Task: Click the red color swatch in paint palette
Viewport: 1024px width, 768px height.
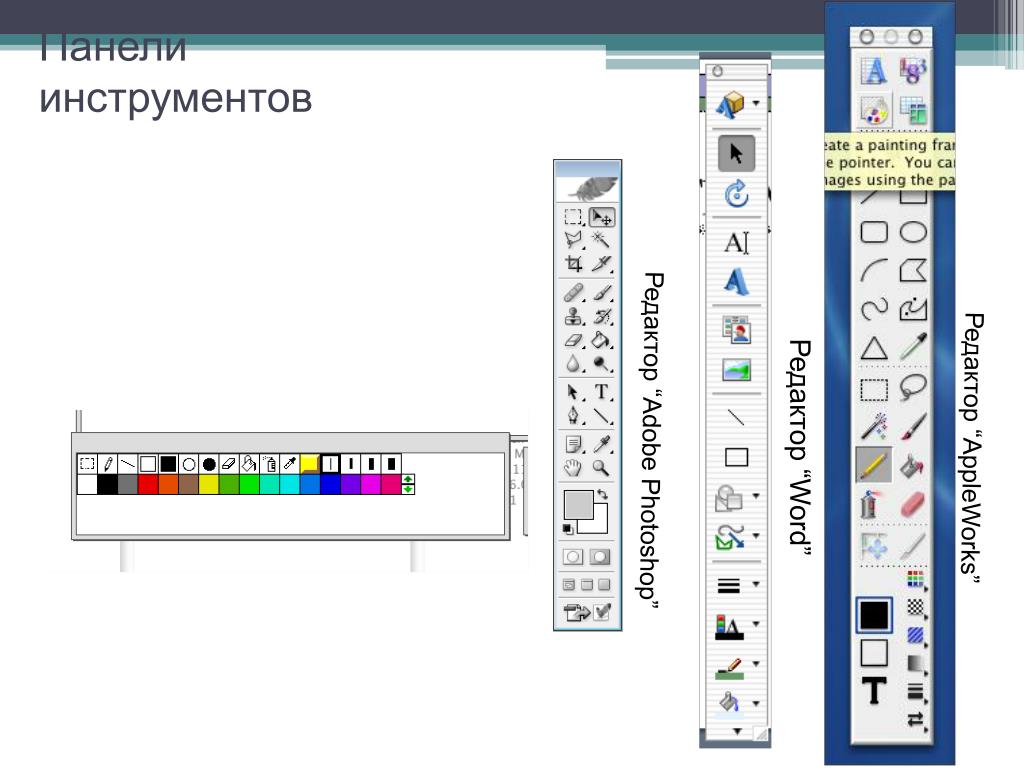Action: [148, 485]
